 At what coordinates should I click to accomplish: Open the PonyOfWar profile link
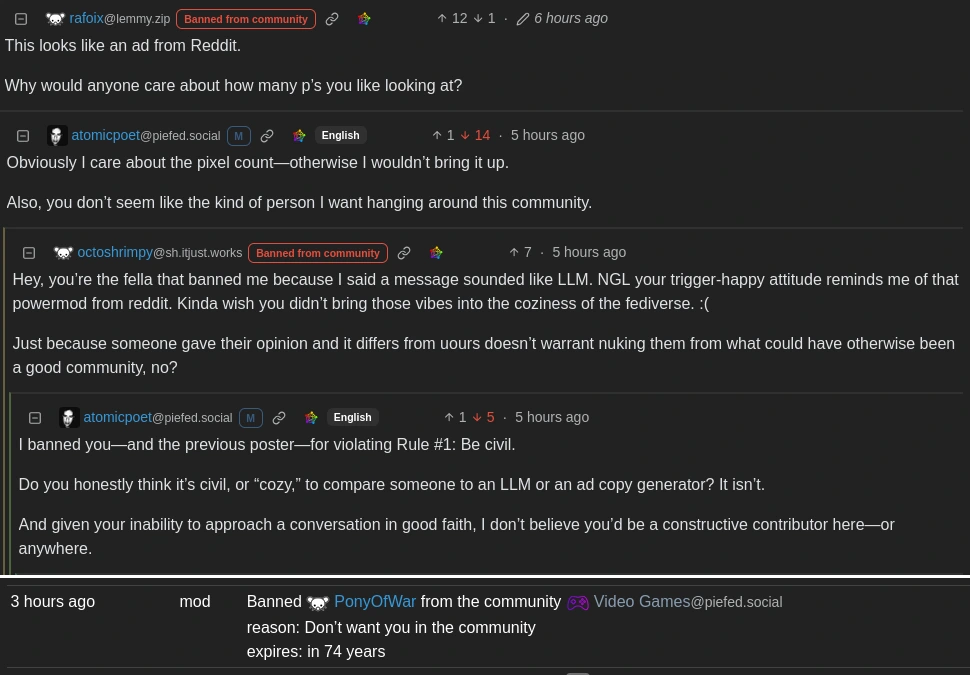tap(375, 601)
